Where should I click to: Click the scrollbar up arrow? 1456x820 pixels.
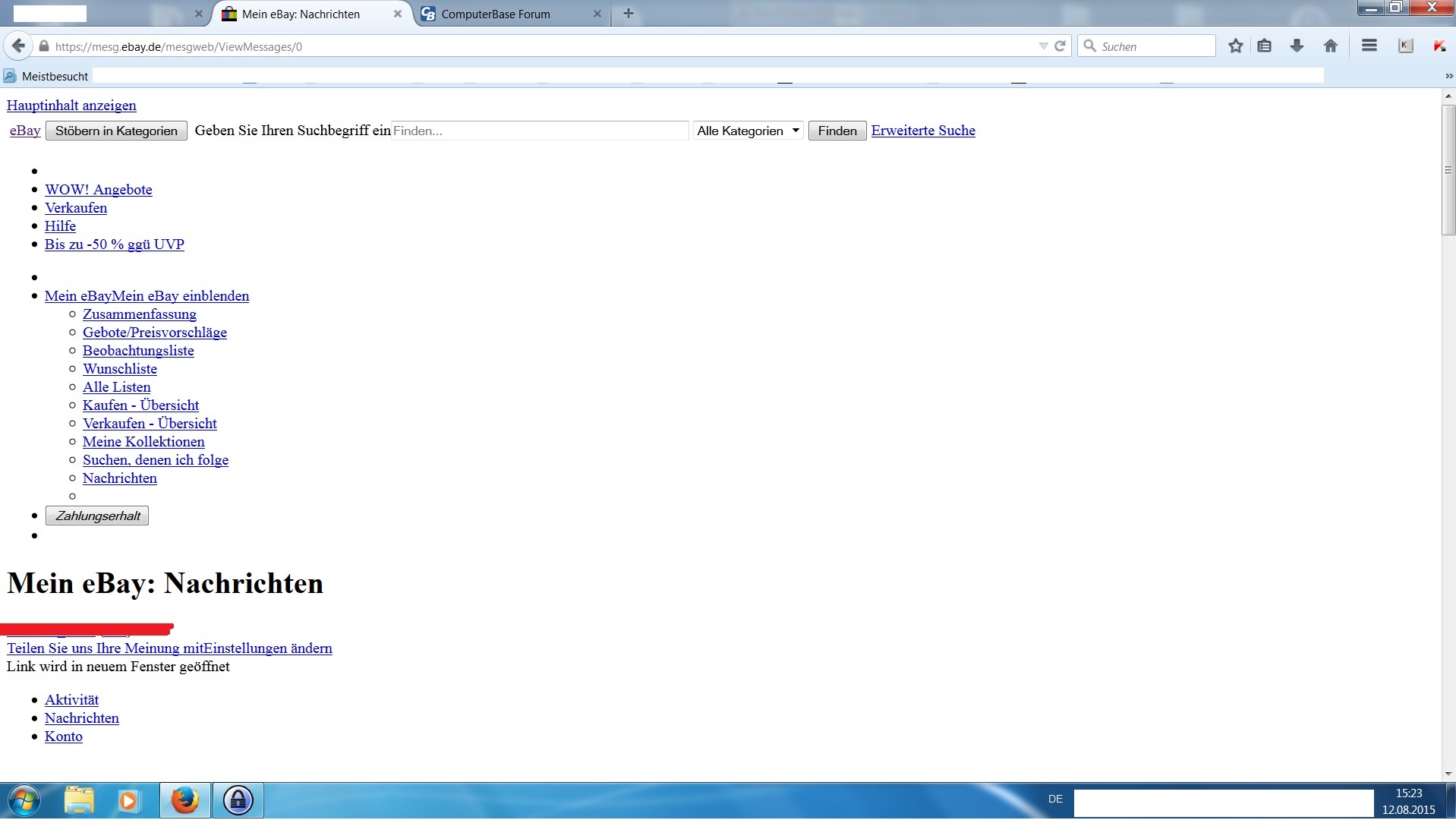click(x=1448, y=96)
